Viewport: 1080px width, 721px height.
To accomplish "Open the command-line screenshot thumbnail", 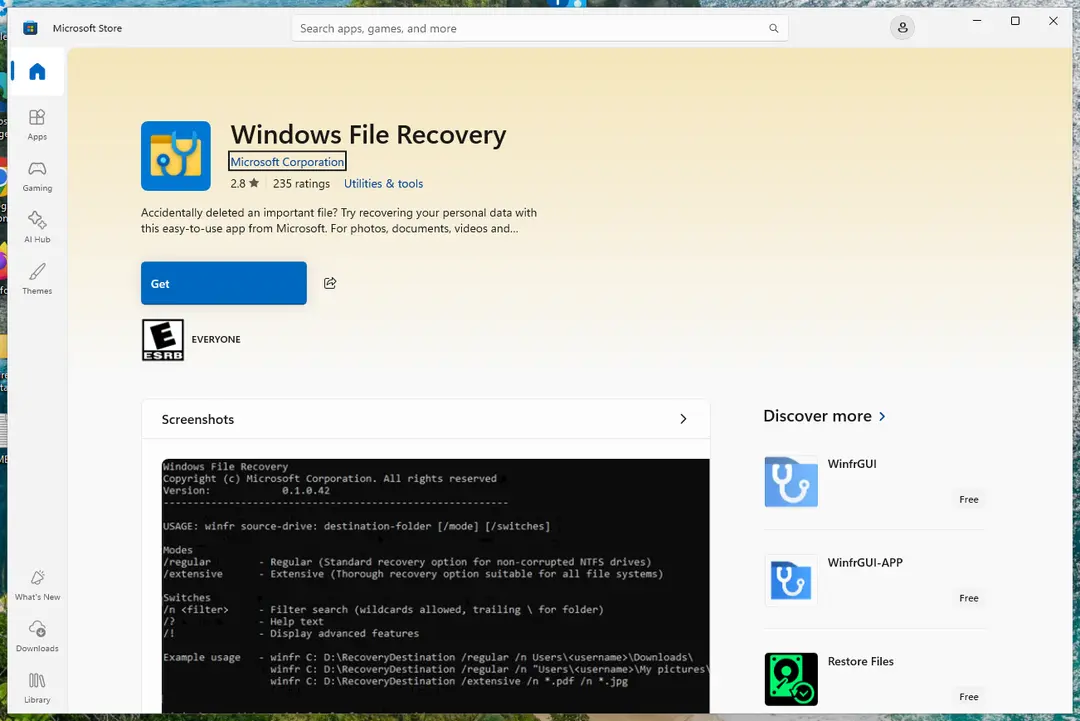I will tap(435, 586).
